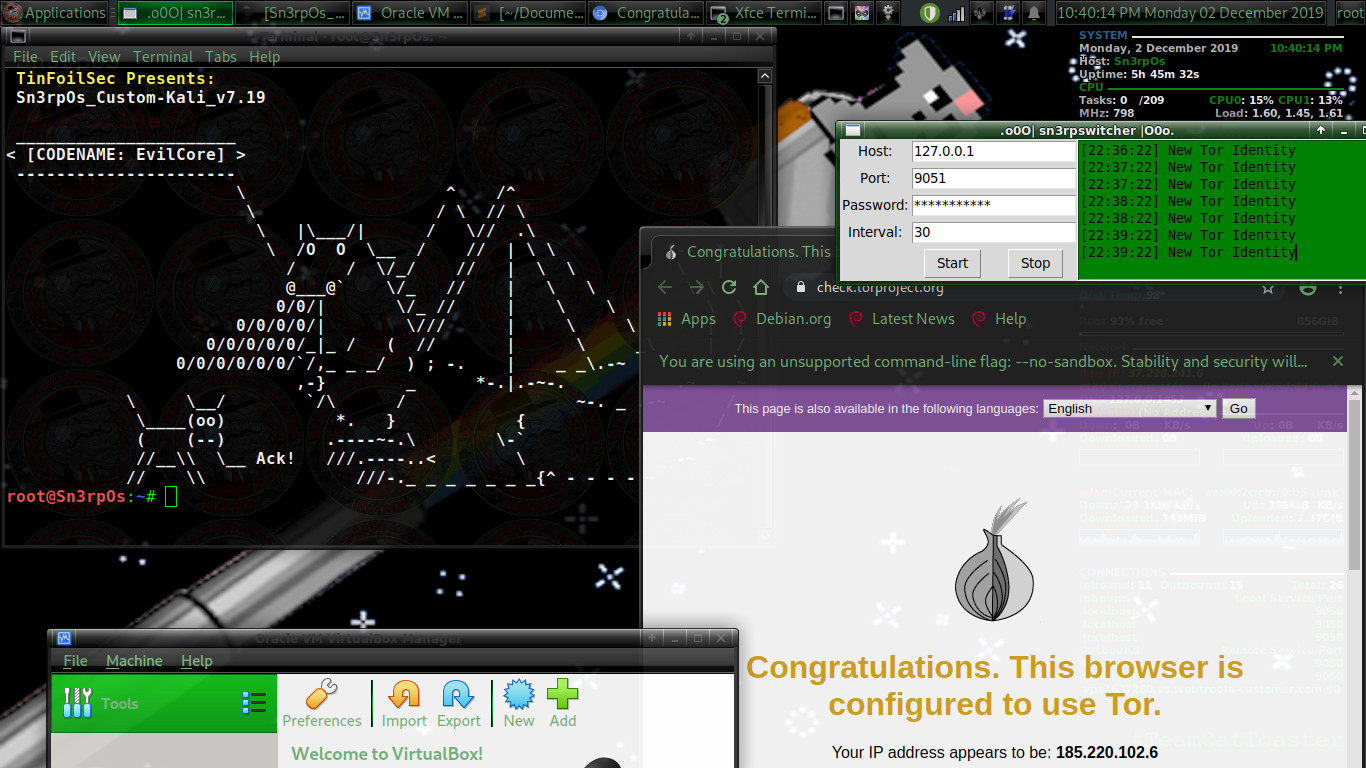Open the Applications menu in the panel
The height and width of the screenshot is (768, 1366).
click(55, 13)
